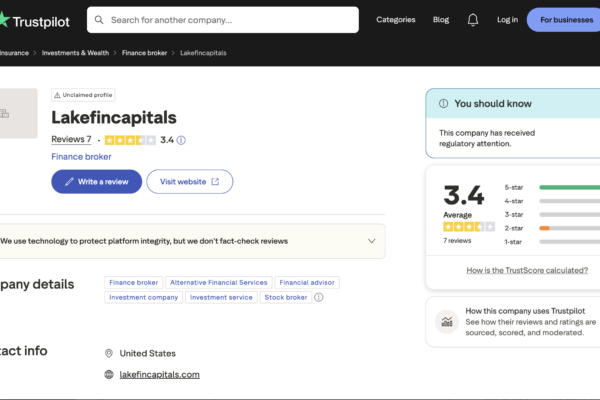Select the Investment company tag
The width and height of the screenshot is (600, 400).
click(x=143, y=297)
